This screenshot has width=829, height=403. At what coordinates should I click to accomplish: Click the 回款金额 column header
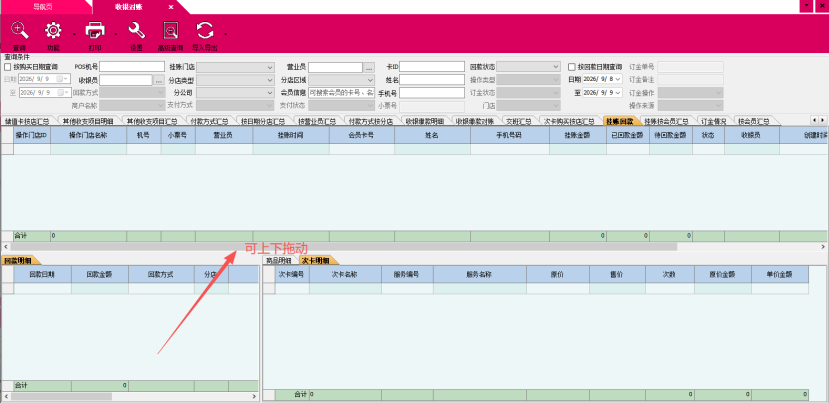point(99,274)
